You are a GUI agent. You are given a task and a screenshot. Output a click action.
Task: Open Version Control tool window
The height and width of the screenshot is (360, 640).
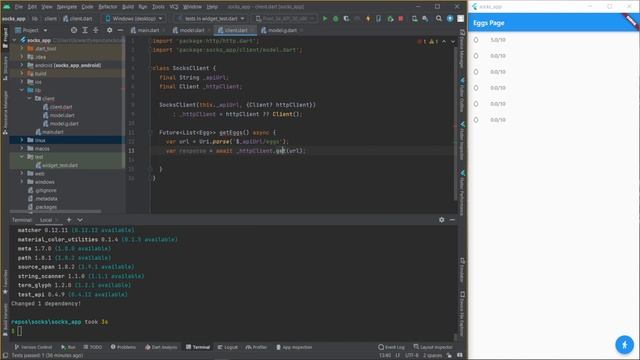pyautogui.click(x=33, y=347)
